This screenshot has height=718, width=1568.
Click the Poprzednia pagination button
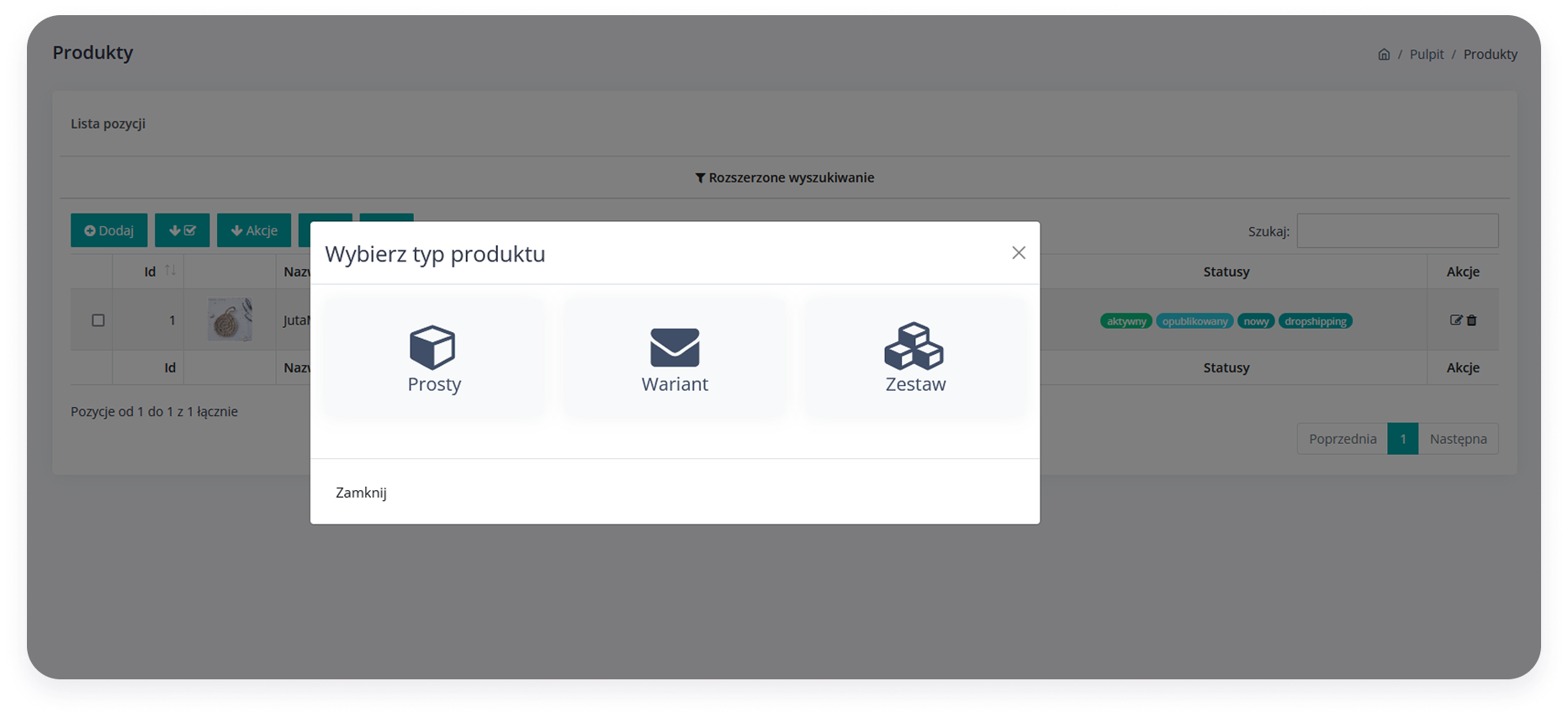[1343, 439]
